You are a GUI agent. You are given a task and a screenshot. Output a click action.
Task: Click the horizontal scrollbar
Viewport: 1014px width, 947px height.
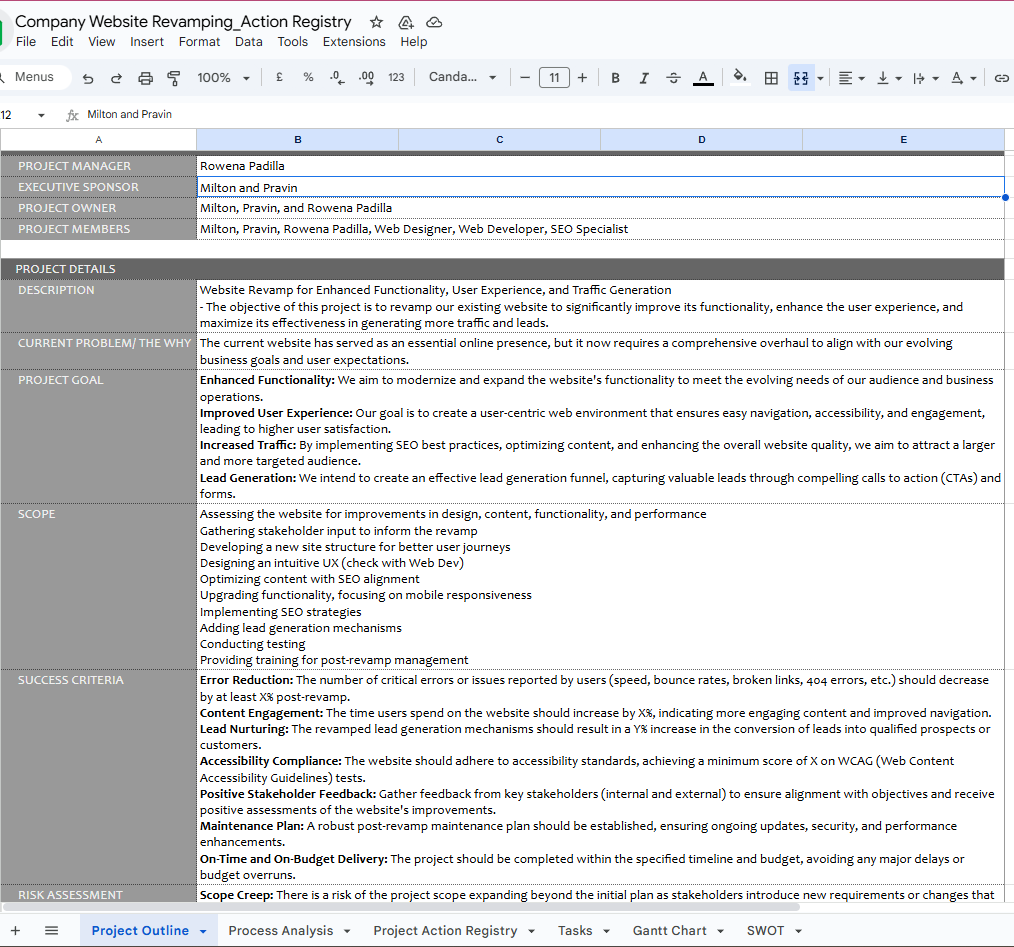click(401, 907)
